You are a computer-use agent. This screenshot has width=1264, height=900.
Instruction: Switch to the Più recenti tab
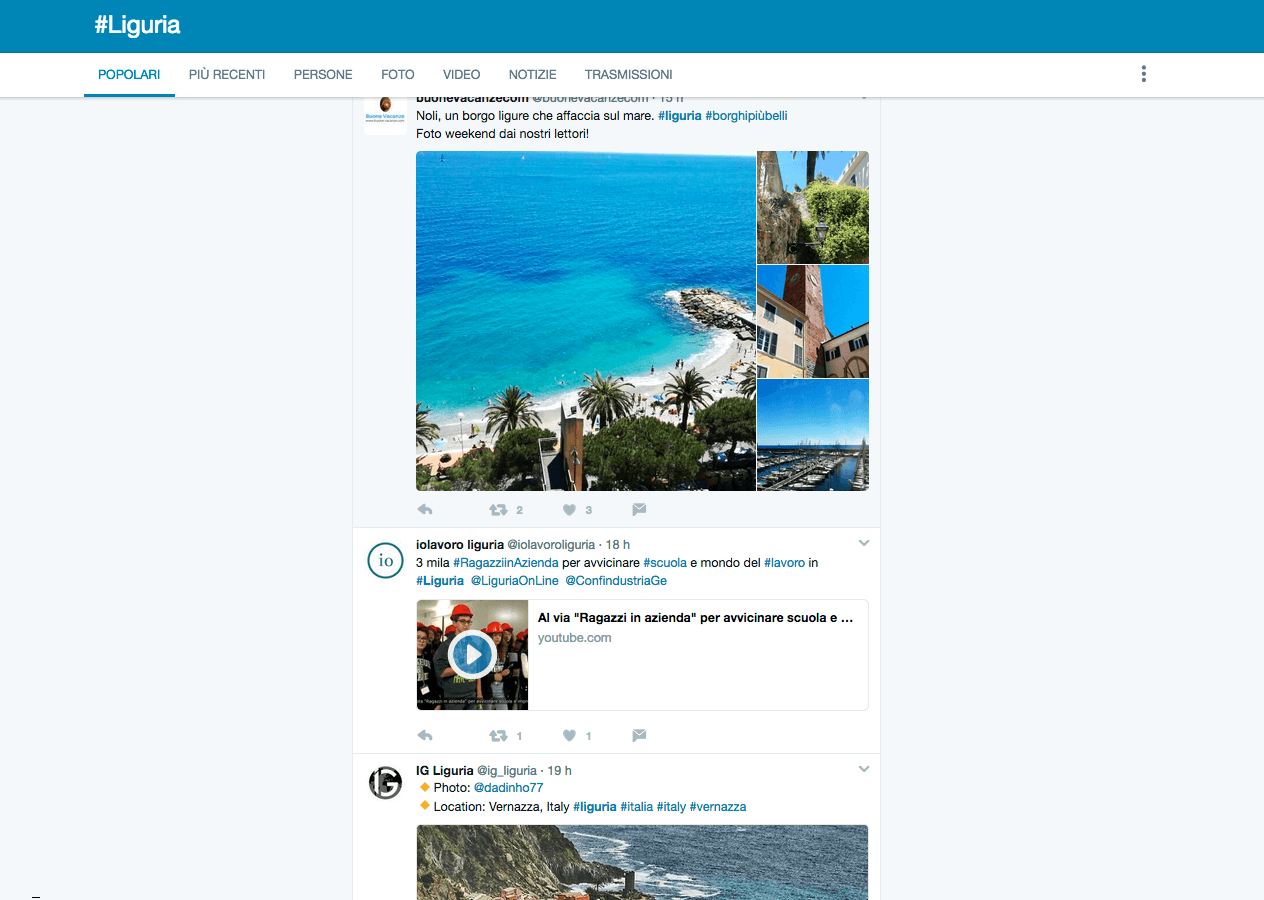coord(227,75)
